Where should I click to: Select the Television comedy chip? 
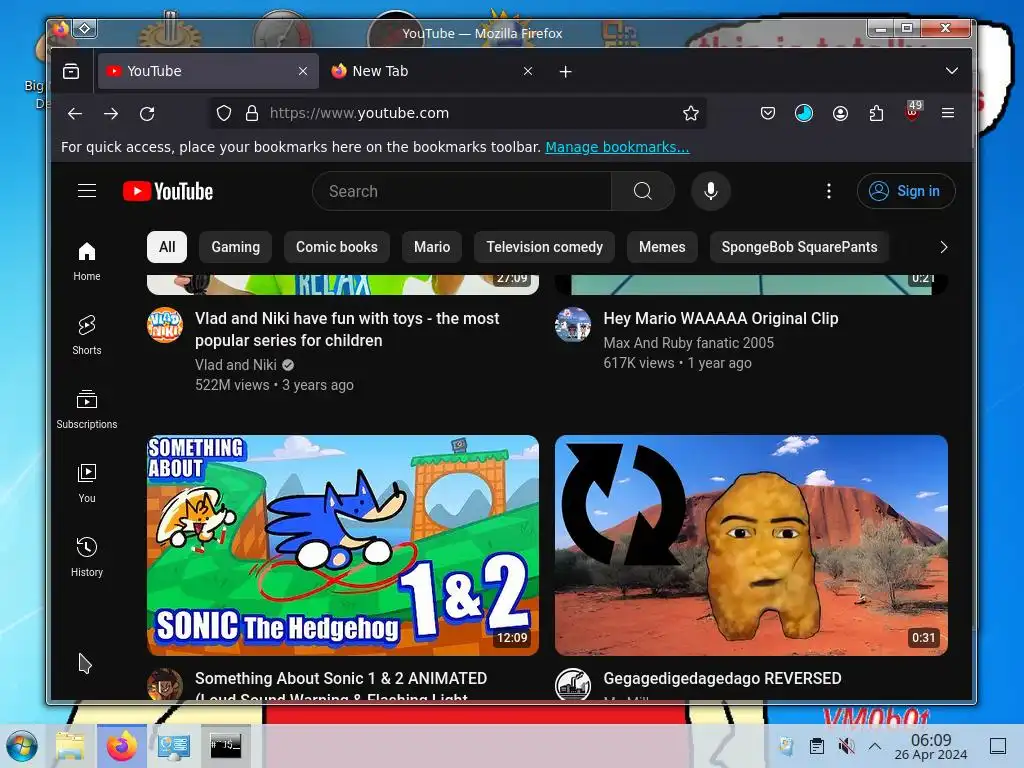(545, 247)
